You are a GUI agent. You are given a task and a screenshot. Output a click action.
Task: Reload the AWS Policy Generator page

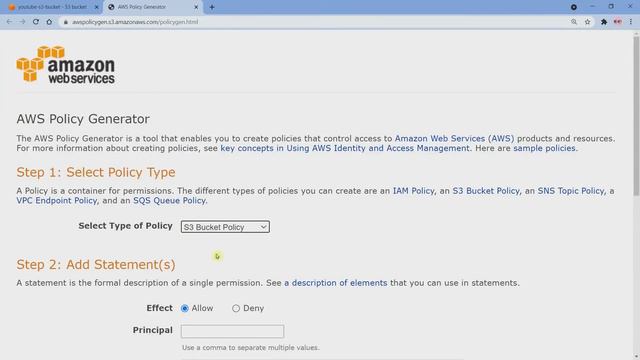click(x=36, y=22)
